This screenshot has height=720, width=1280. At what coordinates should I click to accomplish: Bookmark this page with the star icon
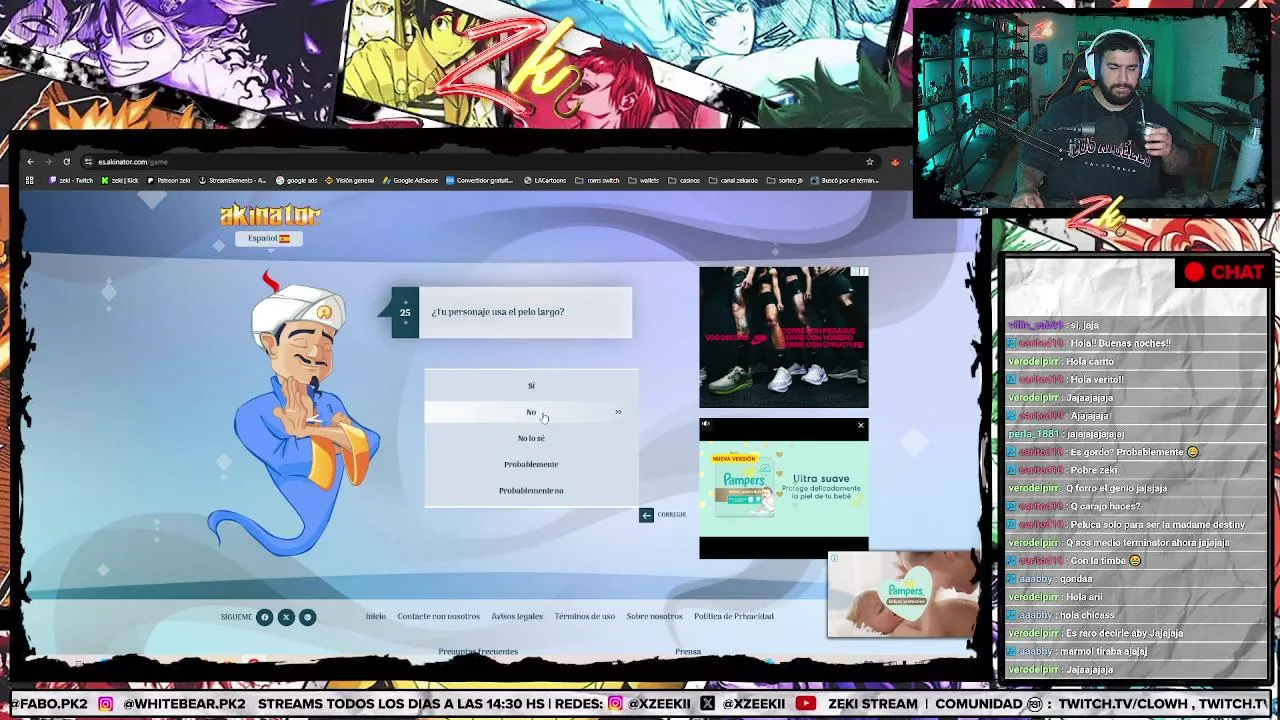(870, 162)
